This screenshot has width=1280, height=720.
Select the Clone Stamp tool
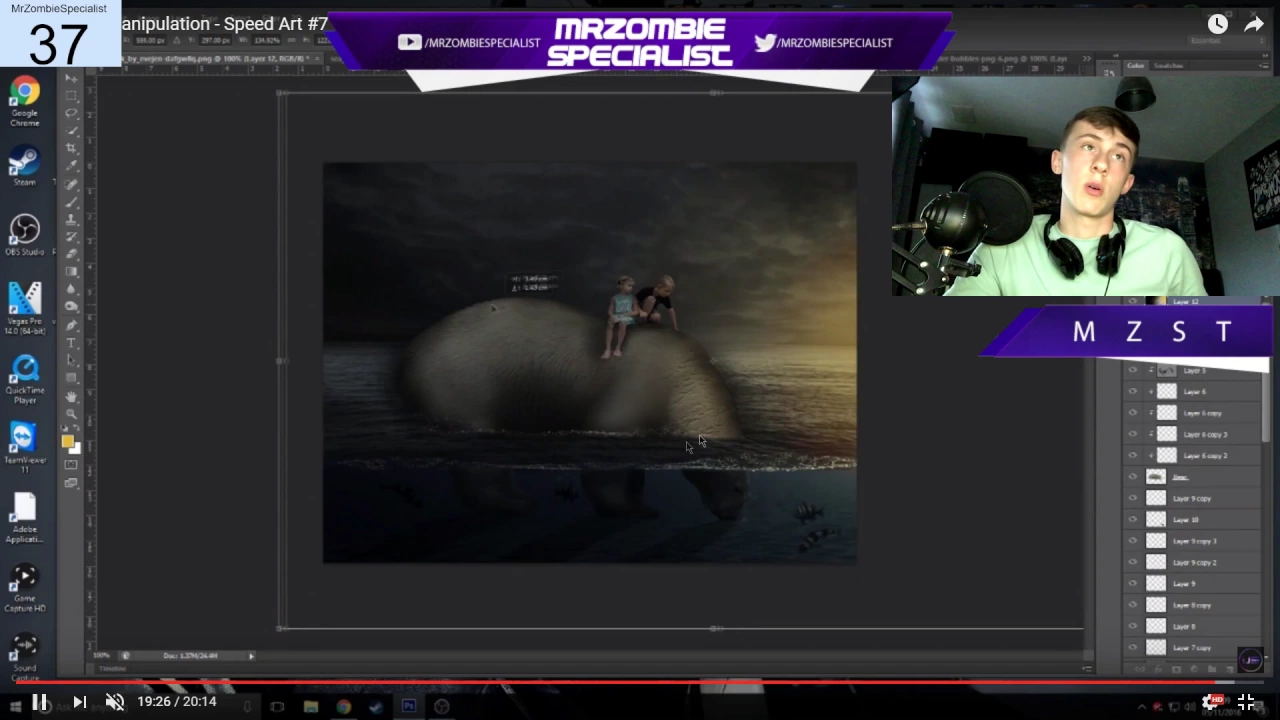click(71, 219)
